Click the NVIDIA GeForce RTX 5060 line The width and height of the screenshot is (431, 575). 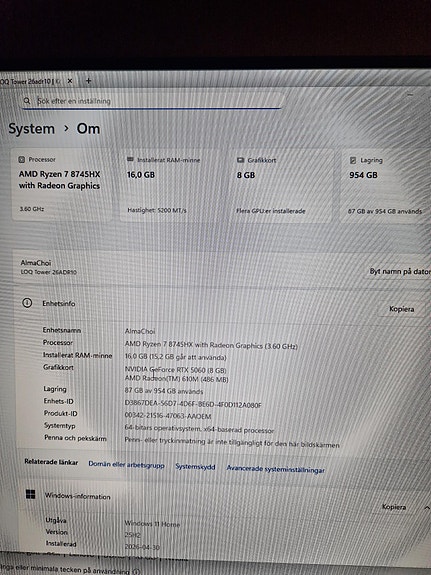point(175,370)
